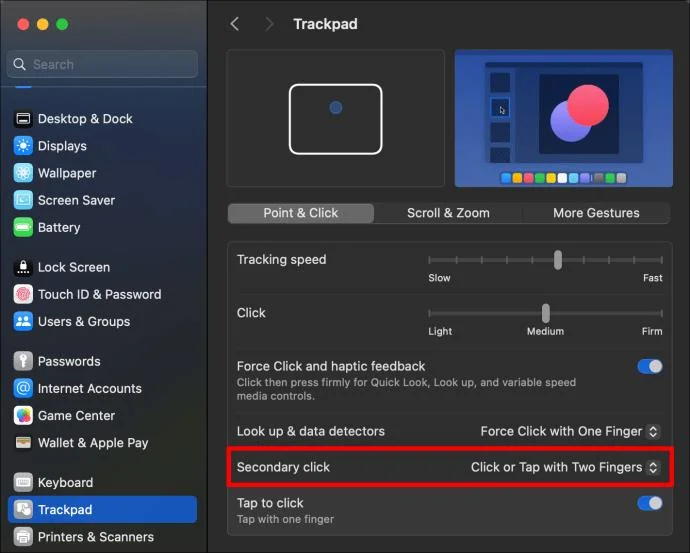Screen dimensions: 690x553
Task: Open Lock Screen settings label
Action: coord(74,267)
